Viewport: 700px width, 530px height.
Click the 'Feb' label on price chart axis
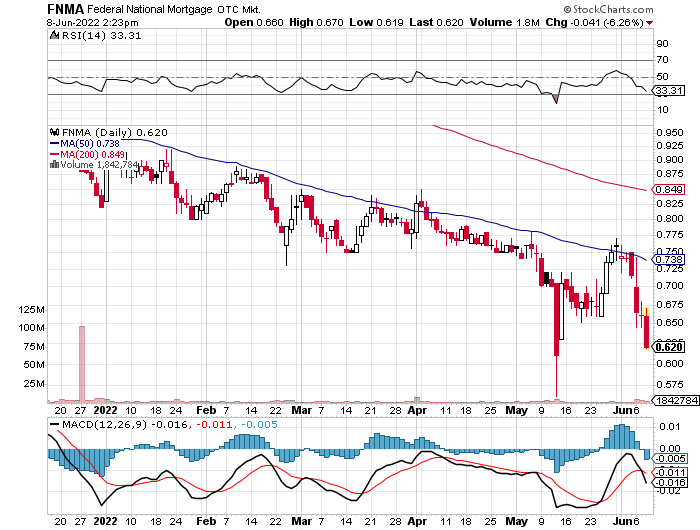pos(206,410)
